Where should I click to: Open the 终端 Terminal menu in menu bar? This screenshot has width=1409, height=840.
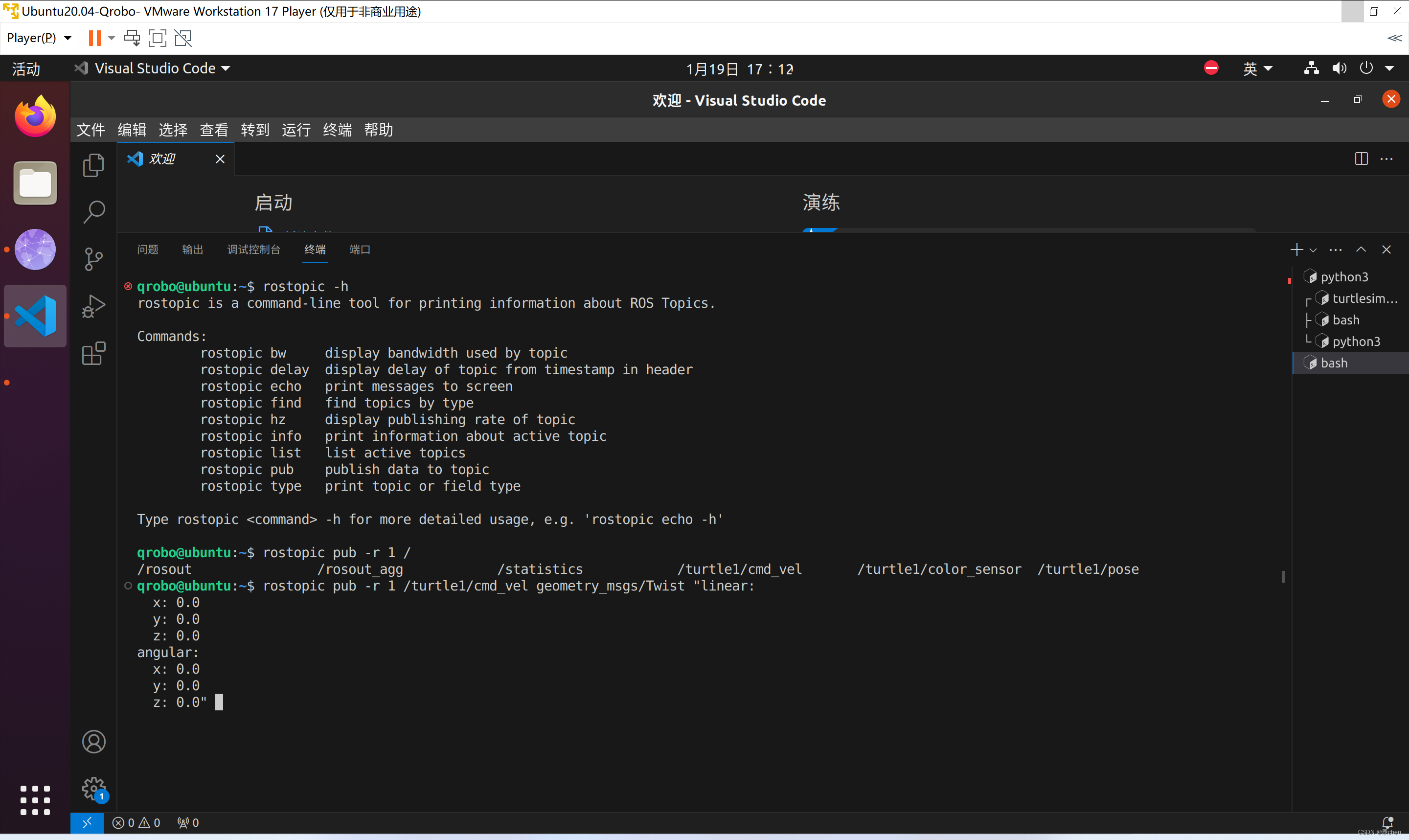[x=337, y=130]
